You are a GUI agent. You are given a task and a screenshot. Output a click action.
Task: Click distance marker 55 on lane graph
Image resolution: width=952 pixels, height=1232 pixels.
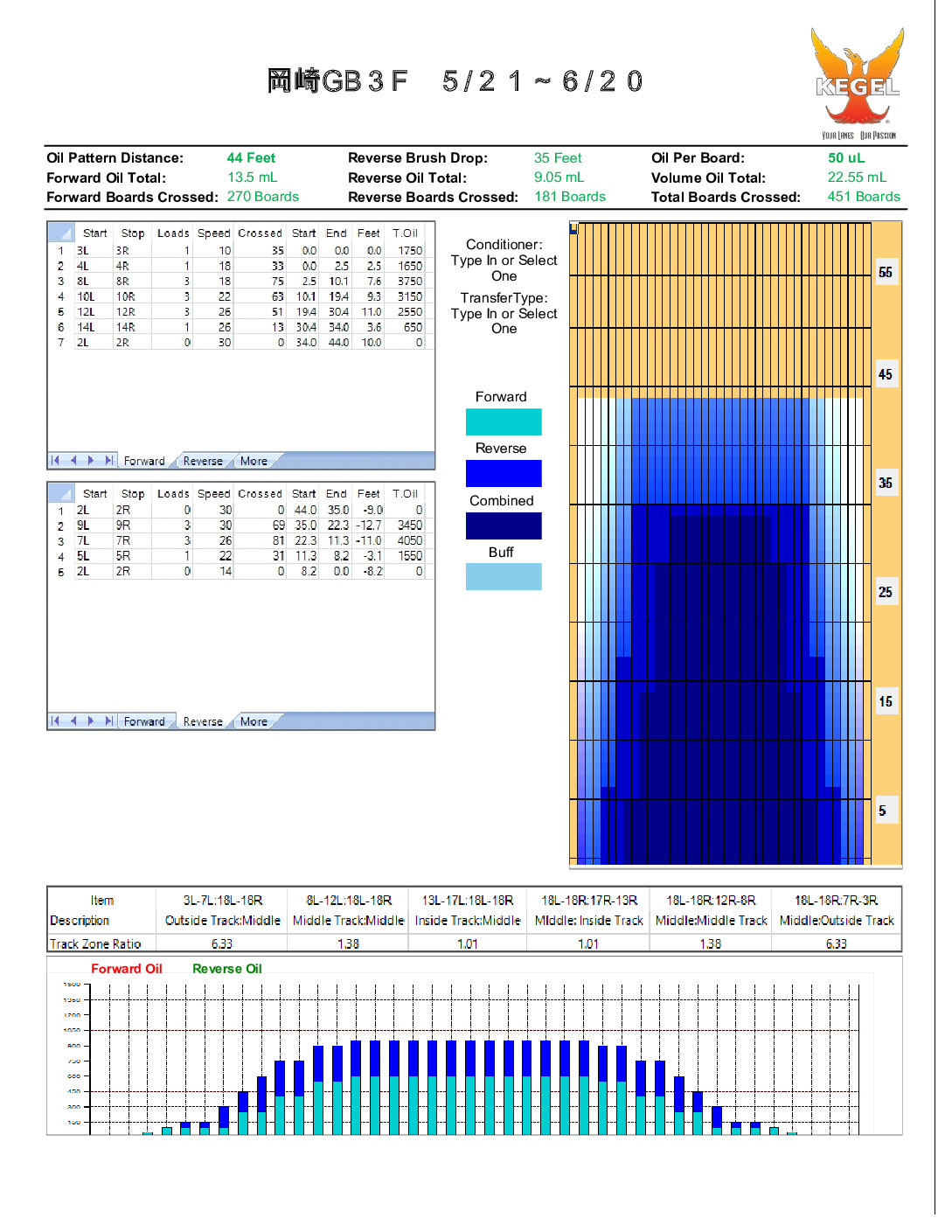(886, 272)
